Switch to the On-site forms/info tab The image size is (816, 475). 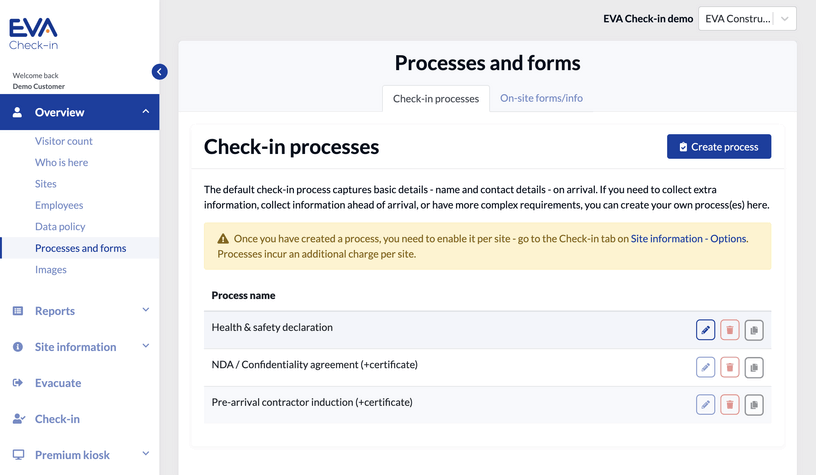tap(541, 98)
